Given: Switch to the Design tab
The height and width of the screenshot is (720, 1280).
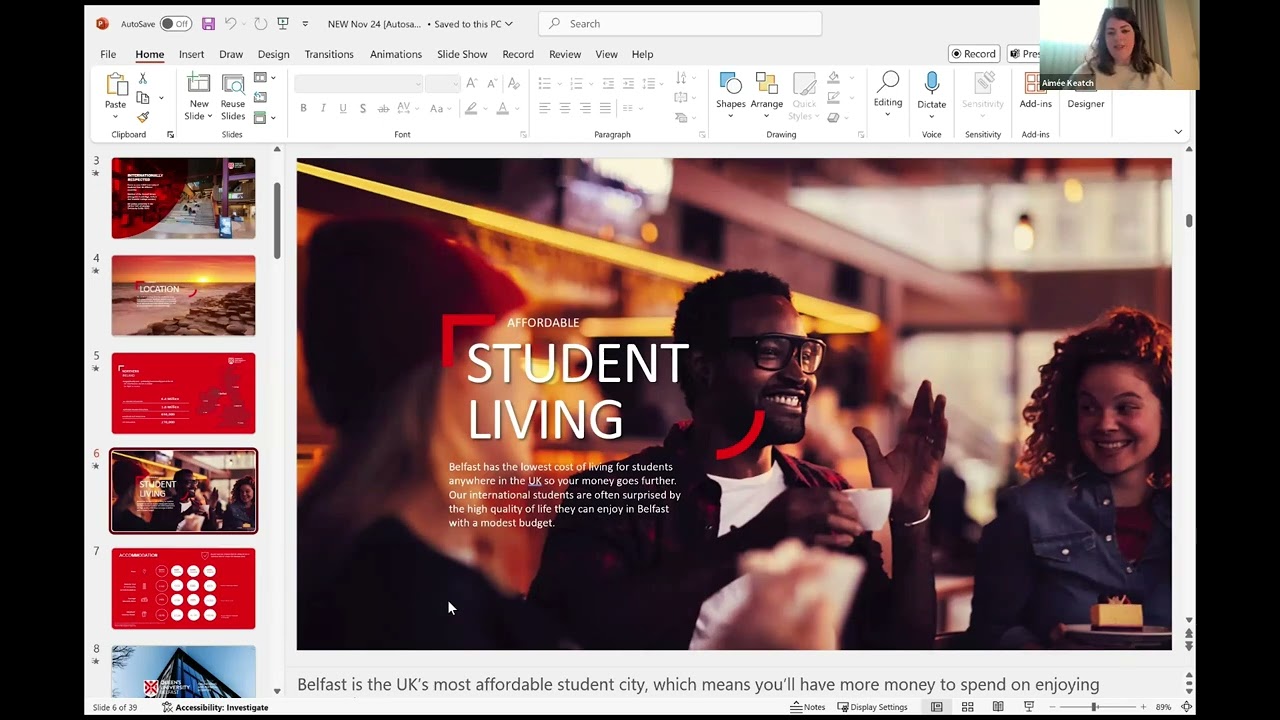Looking at the screenshot, I should click(x=273, y=54).
